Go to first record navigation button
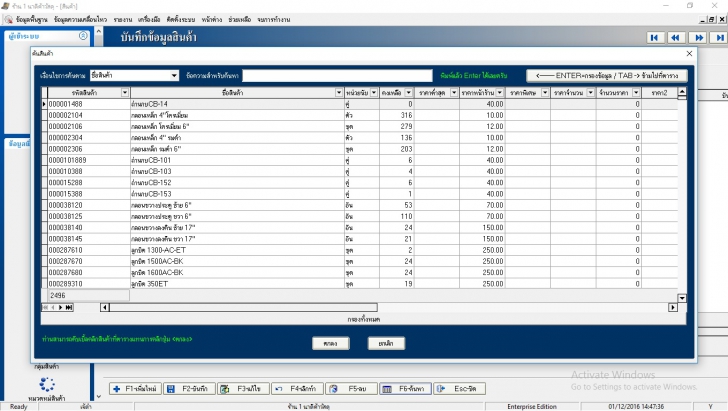Image resolution: width=728 pixels, height=411 pixels. pos(654,38)
